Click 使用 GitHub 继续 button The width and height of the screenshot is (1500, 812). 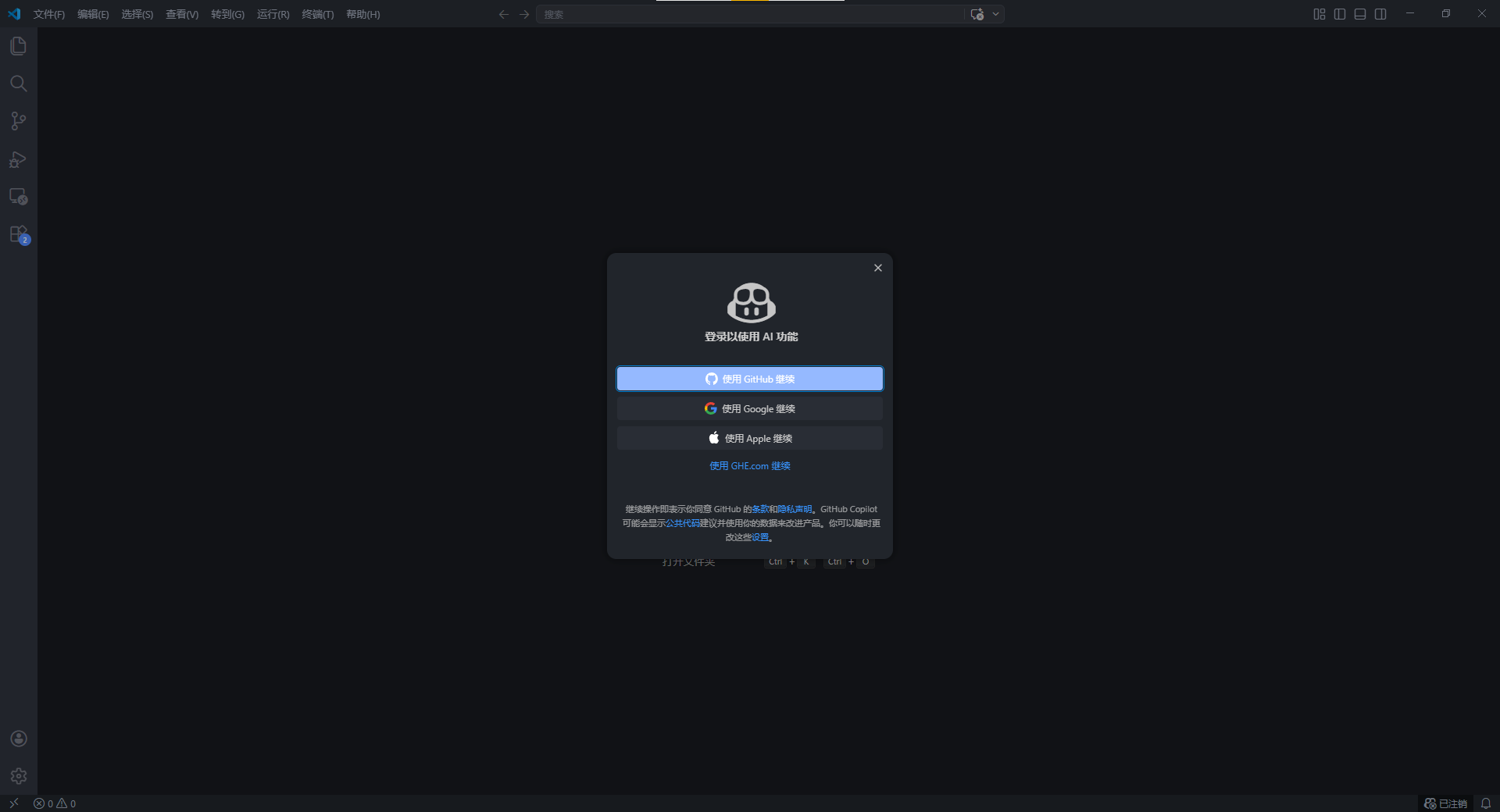pos(750,379)
